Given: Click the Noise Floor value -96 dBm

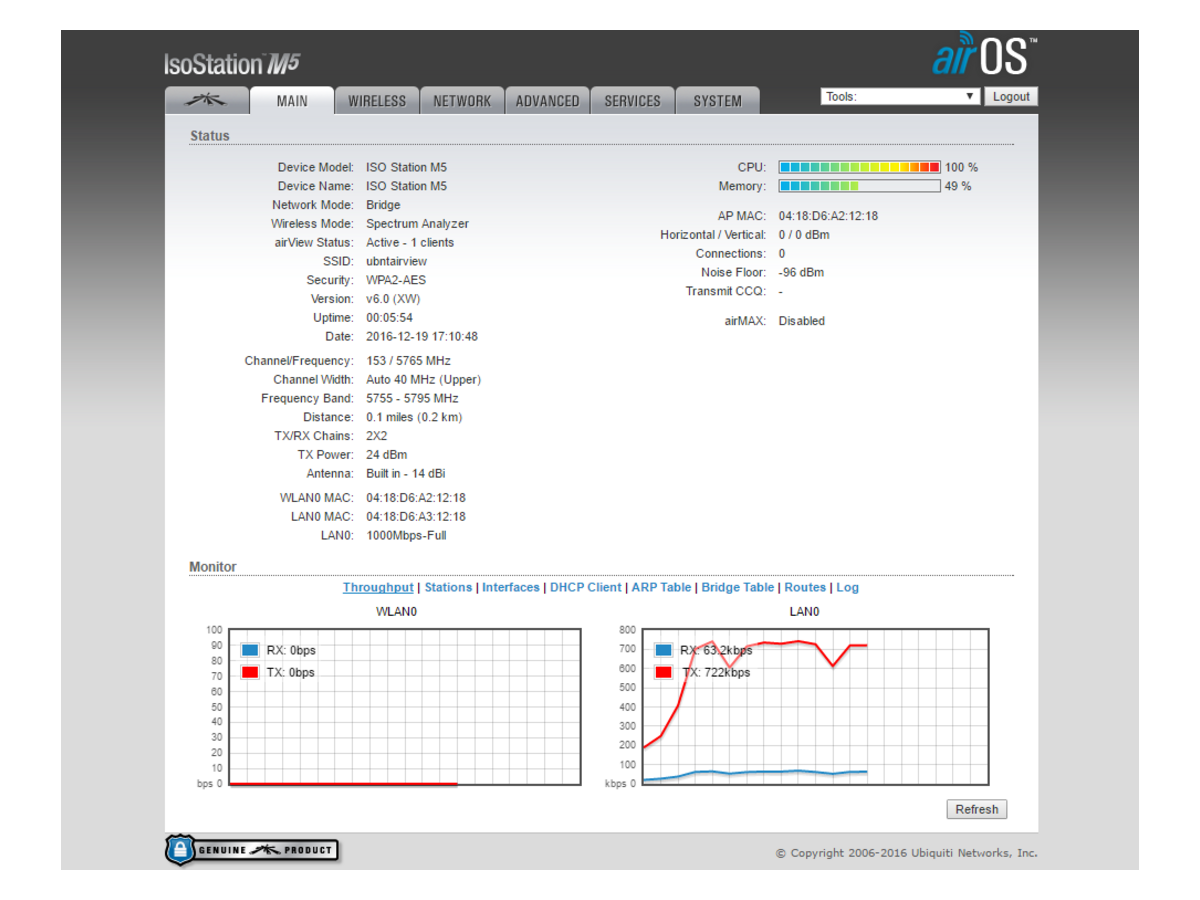Looking at the screenshot, I should (801, 273).
